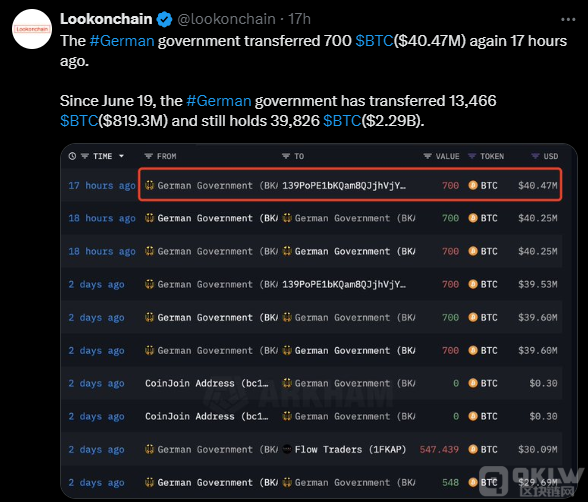This screenshot has height=502, width=588.
Task: Open the FROM column filter icon
Action: pyautogui.click(x=148, y=156)
